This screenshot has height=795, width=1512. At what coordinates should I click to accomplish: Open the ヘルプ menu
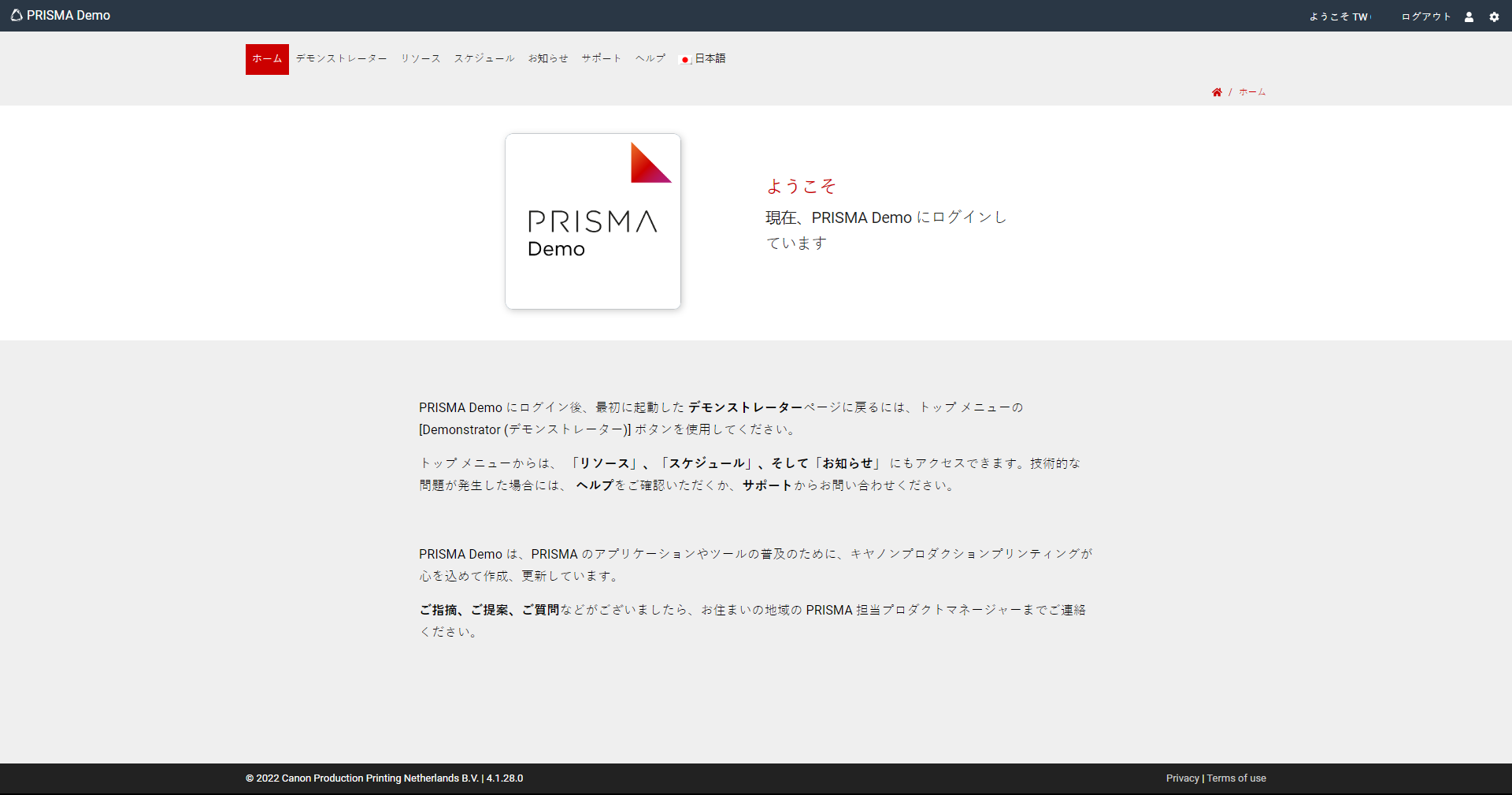[x=650, y=59]
